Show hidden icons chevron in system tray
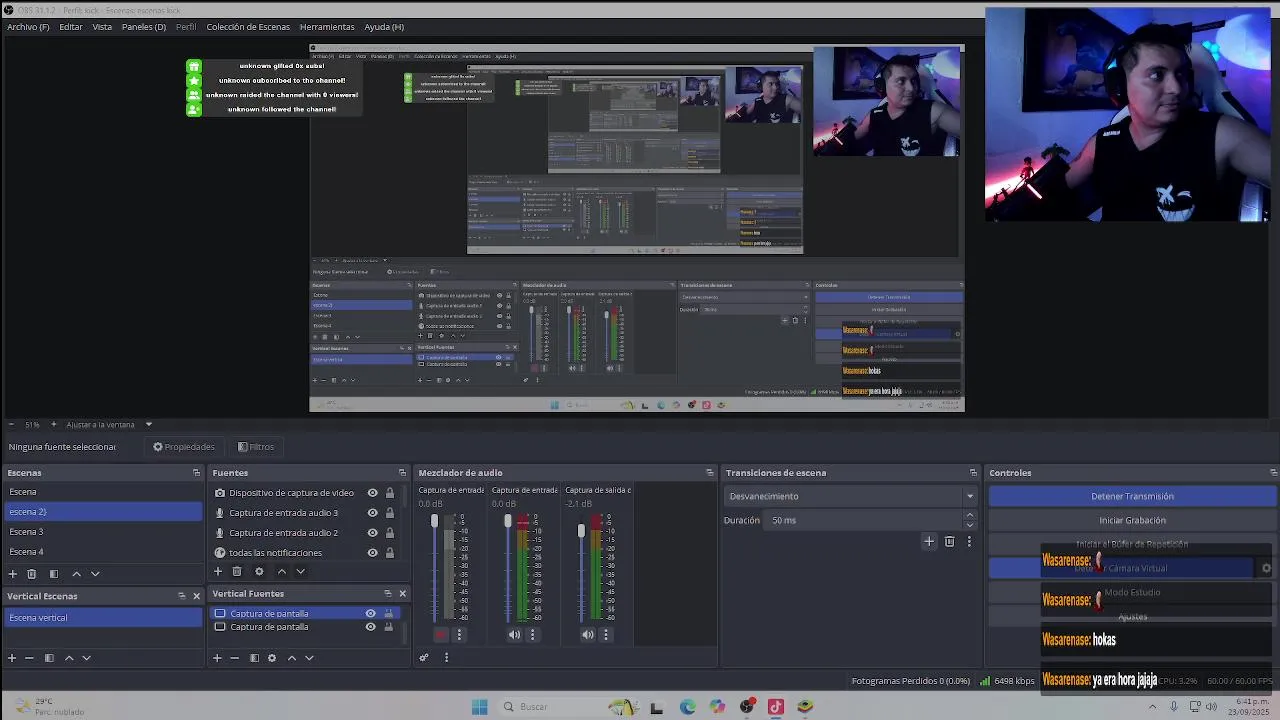Viewport: 1280px width, 720px height. pos(1153,707)
